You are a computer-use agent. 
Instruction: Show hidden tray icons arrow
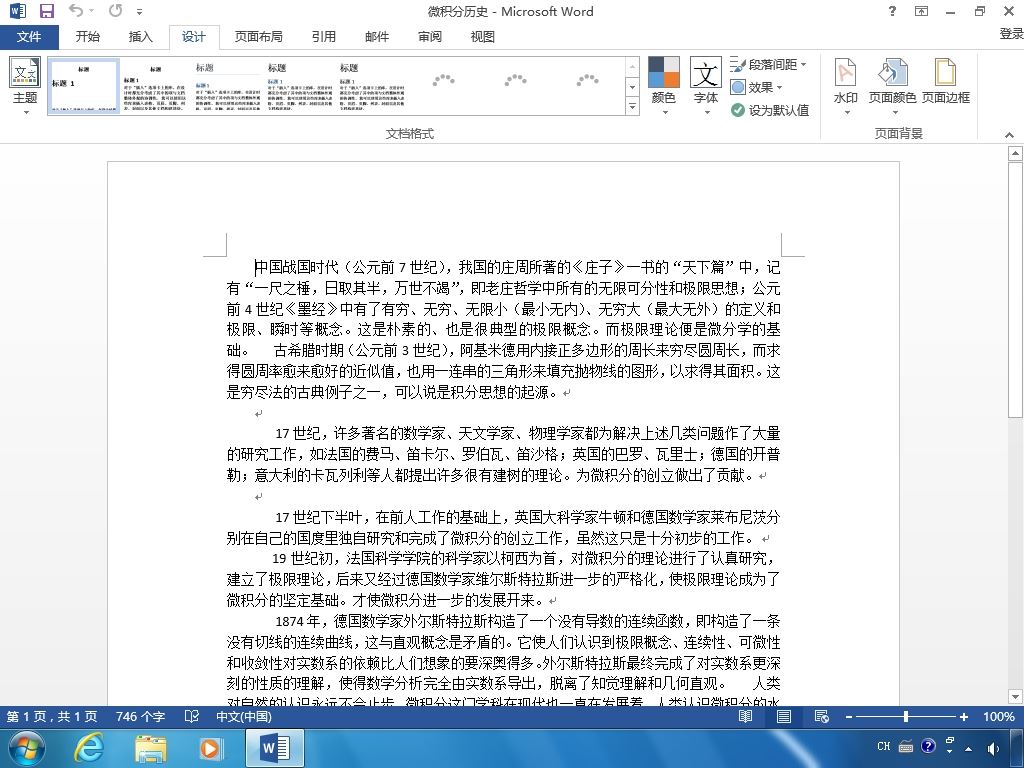968,749
